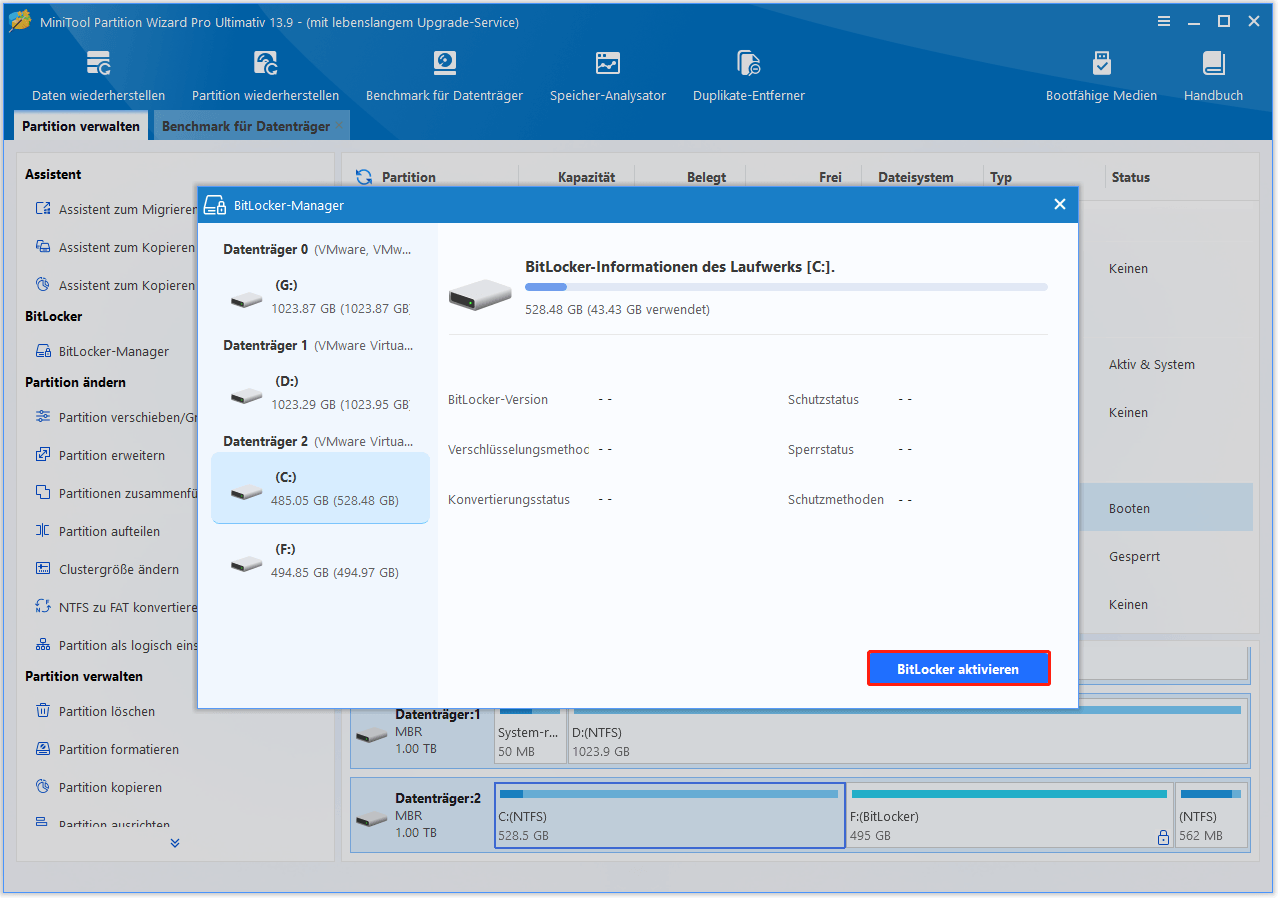
Task: Click drive C: usage progress bar
Action: pos(786,287)
